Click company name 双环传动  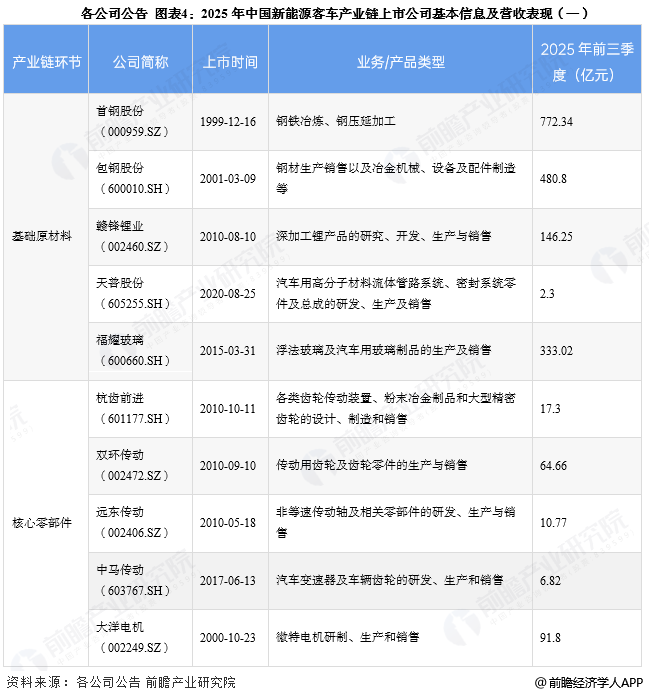click(x=120, y=455)
